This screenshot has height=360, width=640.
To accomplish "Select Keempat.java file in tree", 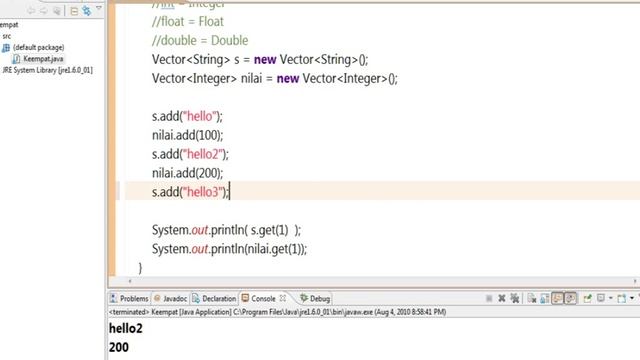I will [43, 59].
